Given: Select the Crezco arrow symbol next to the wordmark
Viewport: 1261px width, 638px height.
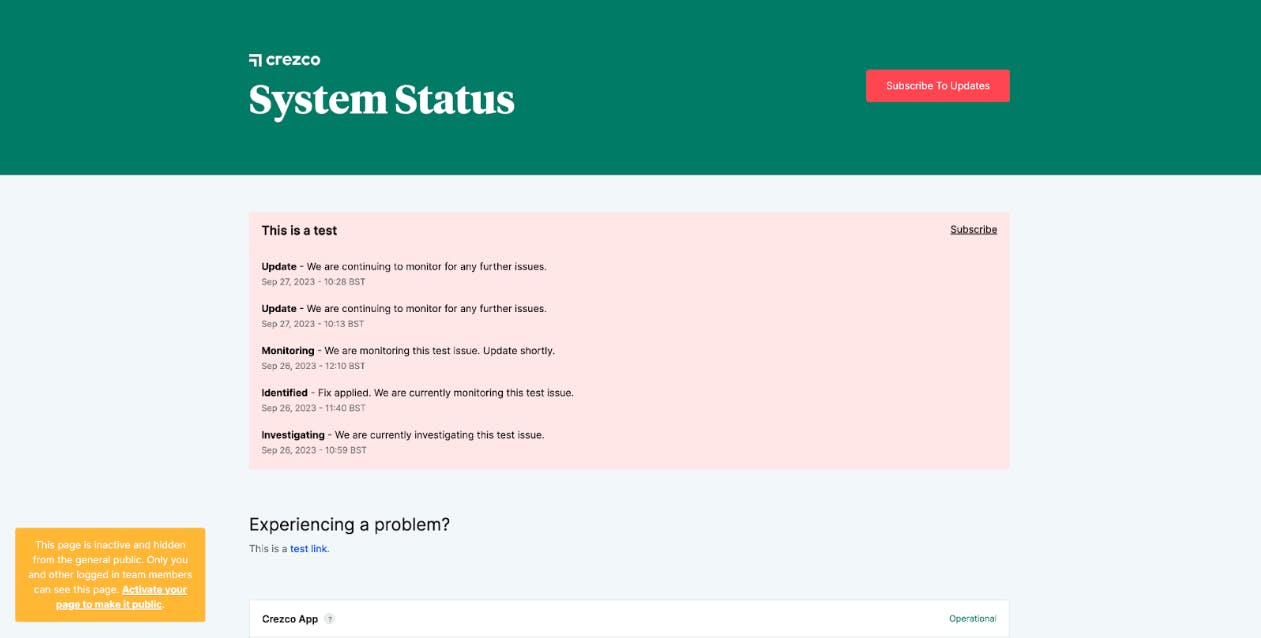Looking at the screenshot, I should (x=254, y=59).
